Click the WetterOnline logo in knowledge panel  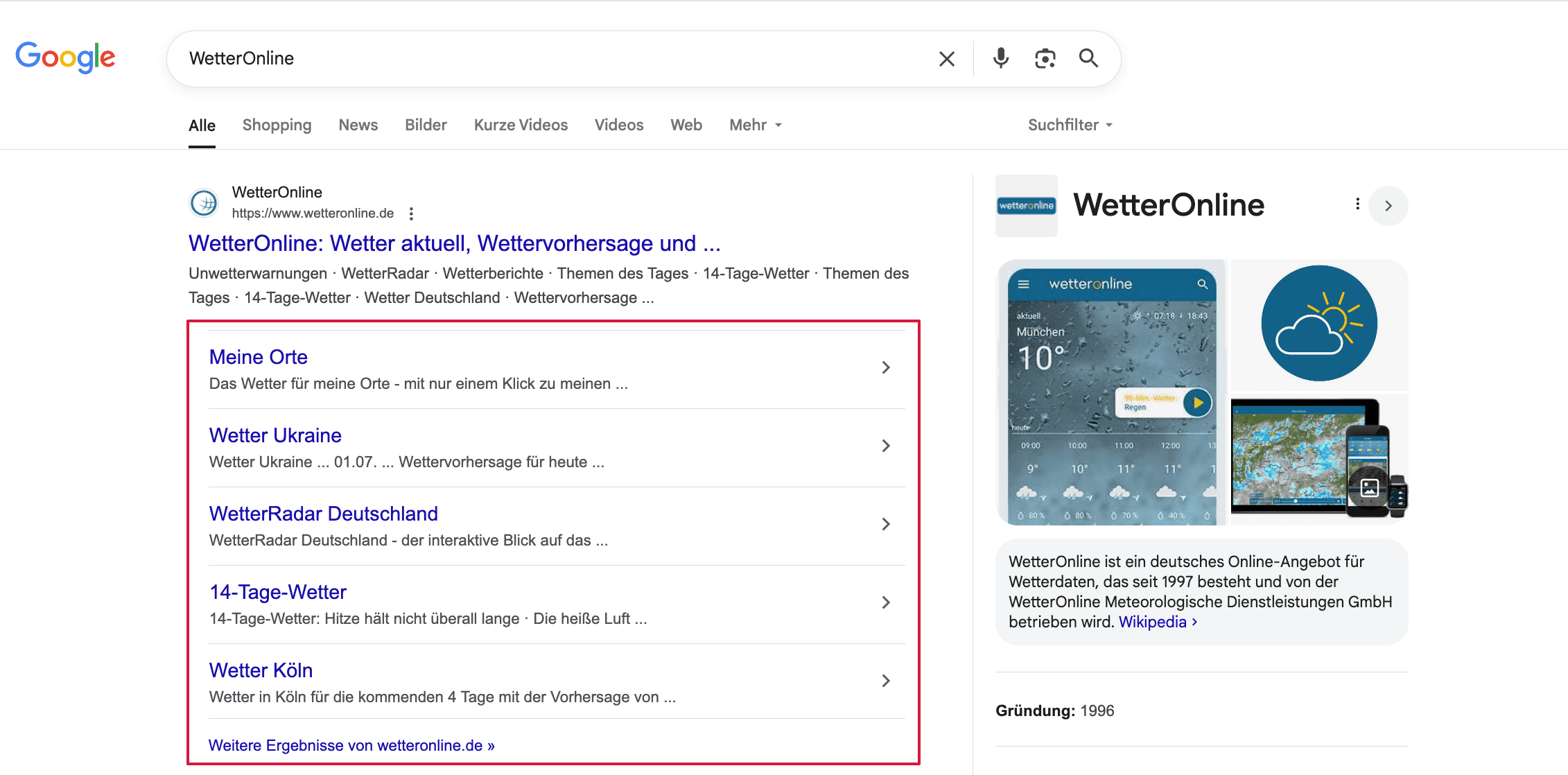click(1027, 206)
